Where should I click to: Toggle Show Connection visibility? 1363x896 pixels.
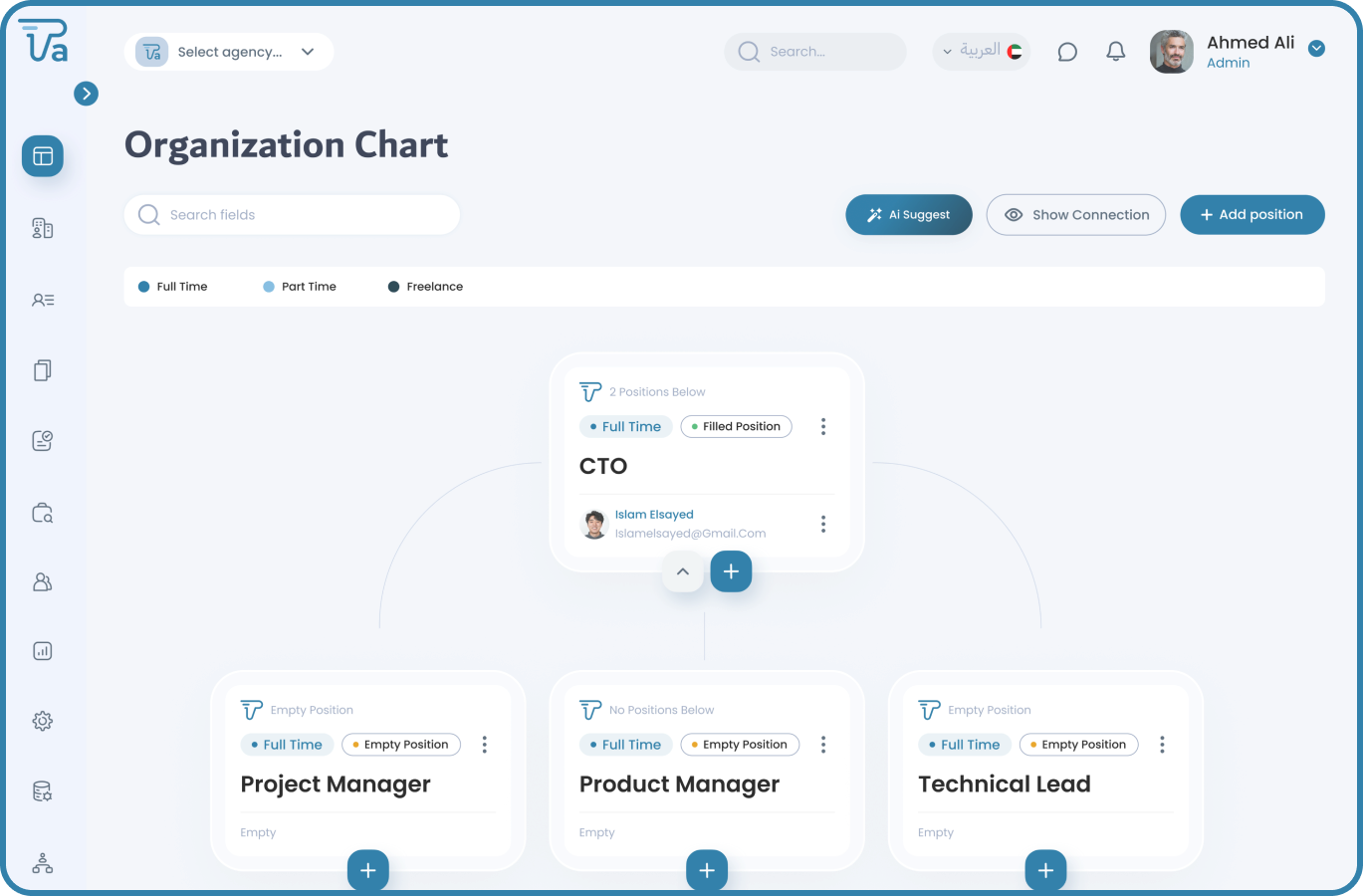1075,215
